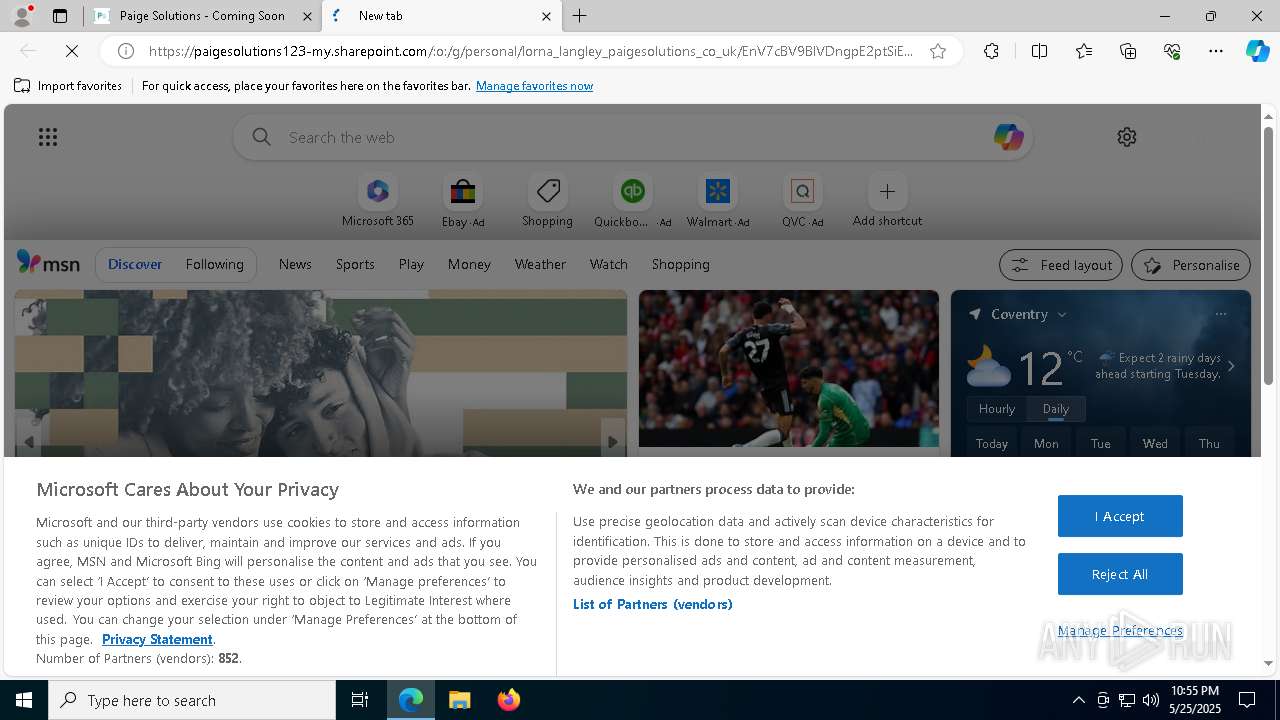
Task: Open Privacy Statement link
Action: point(157,639)
